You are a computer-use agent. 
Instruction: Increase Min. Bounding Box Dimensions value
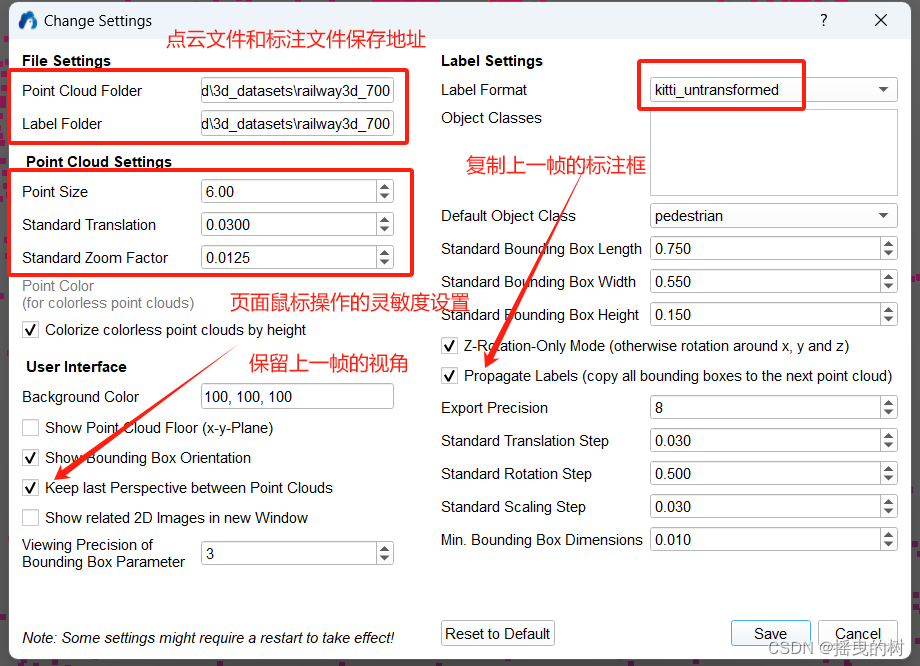pos(889,533)
